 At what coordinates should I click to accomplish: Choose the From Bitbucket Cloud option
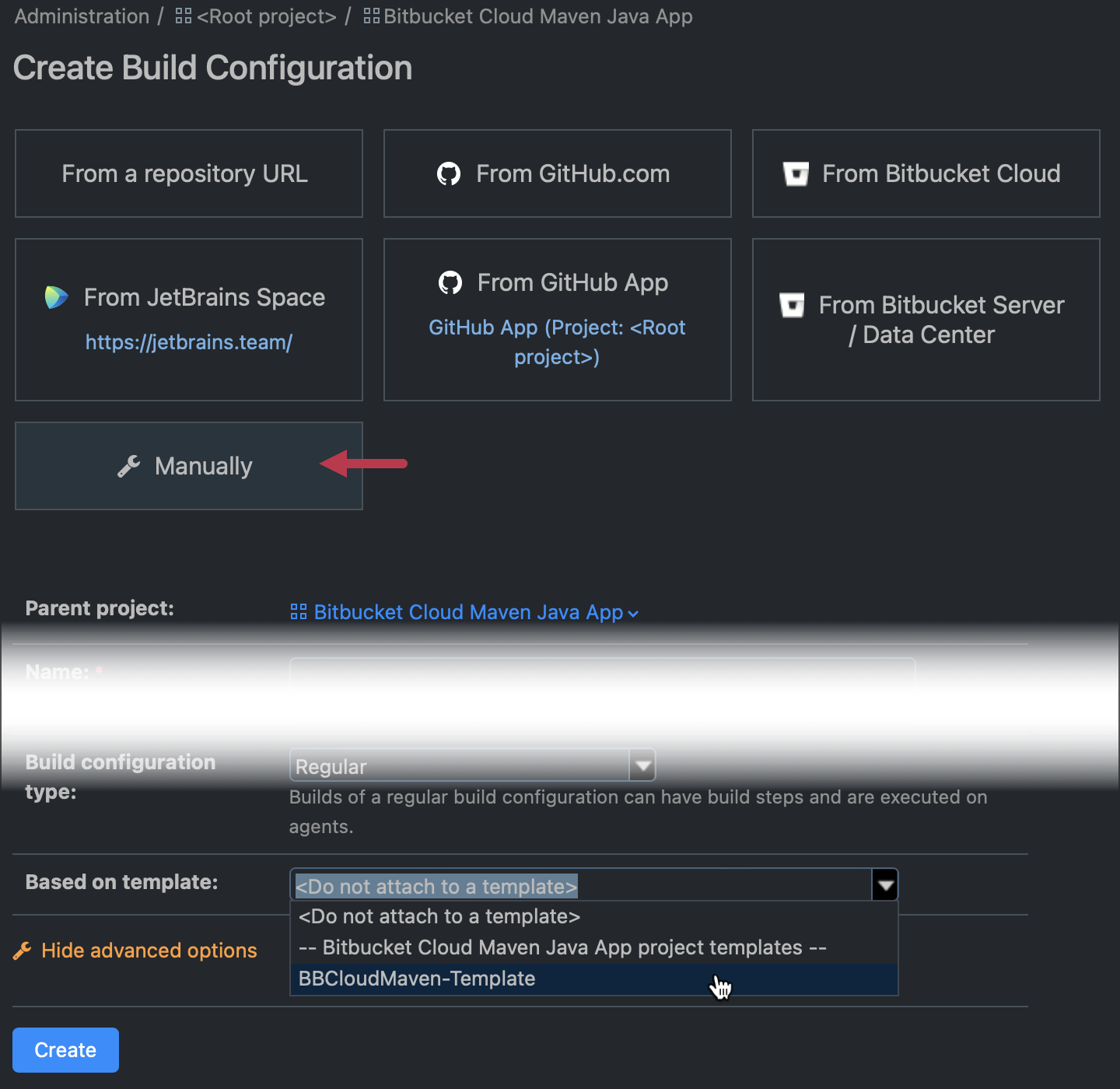click(926, 173)
